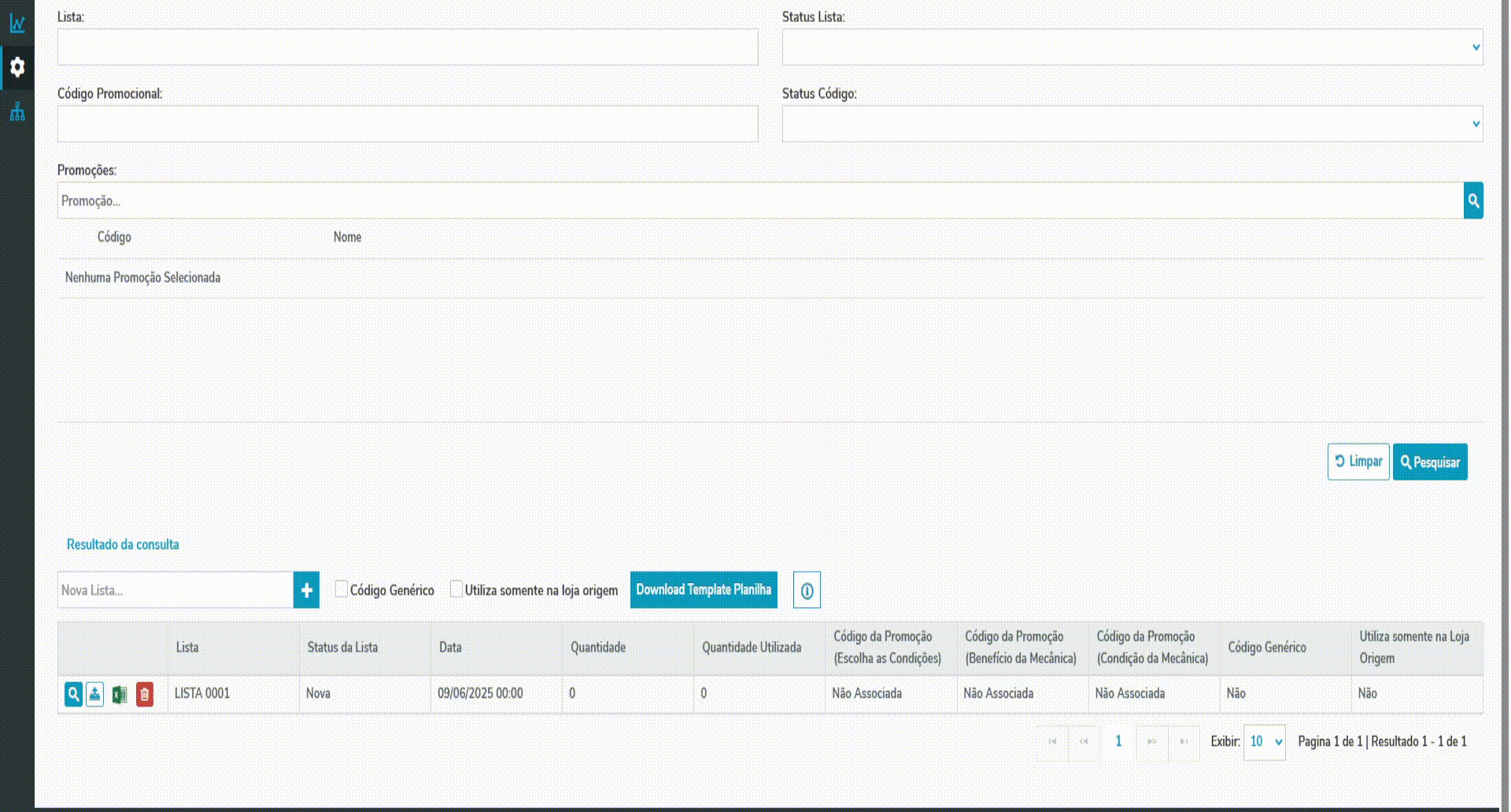Viewport: 1511px width, 812px height.
Task: Toggle Utiliza somente na loja origem checkbox
Action: 456,589
